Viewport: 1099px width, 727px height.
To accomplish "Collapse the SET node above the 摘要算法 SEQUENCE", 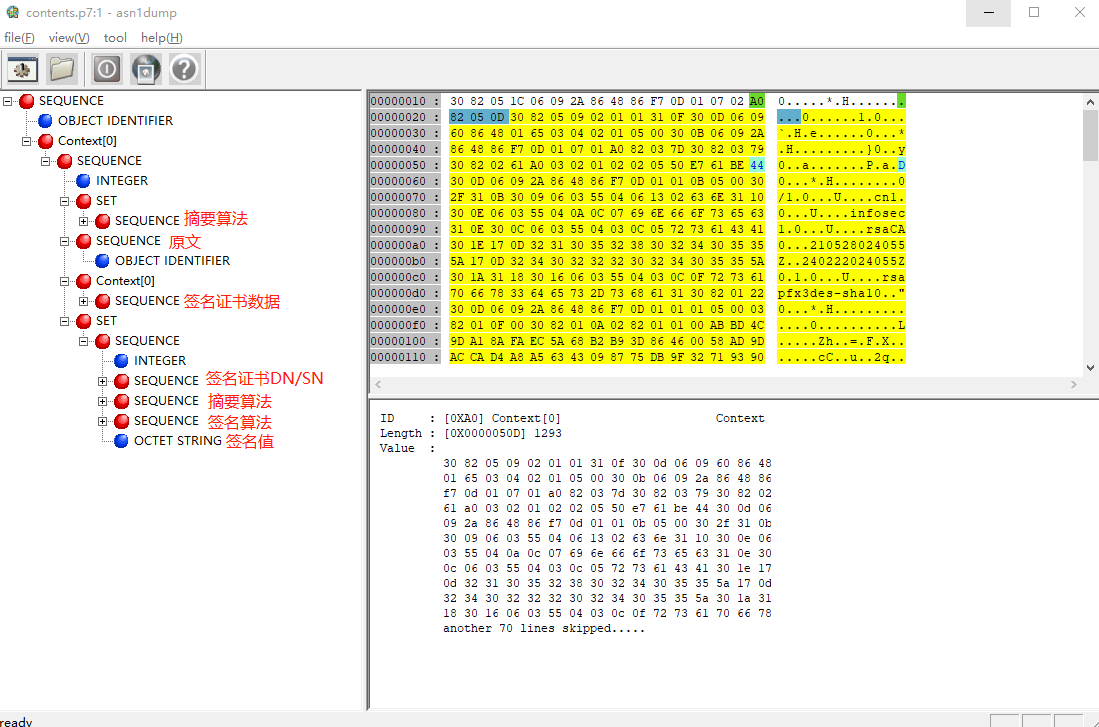I will click(64, 201).
